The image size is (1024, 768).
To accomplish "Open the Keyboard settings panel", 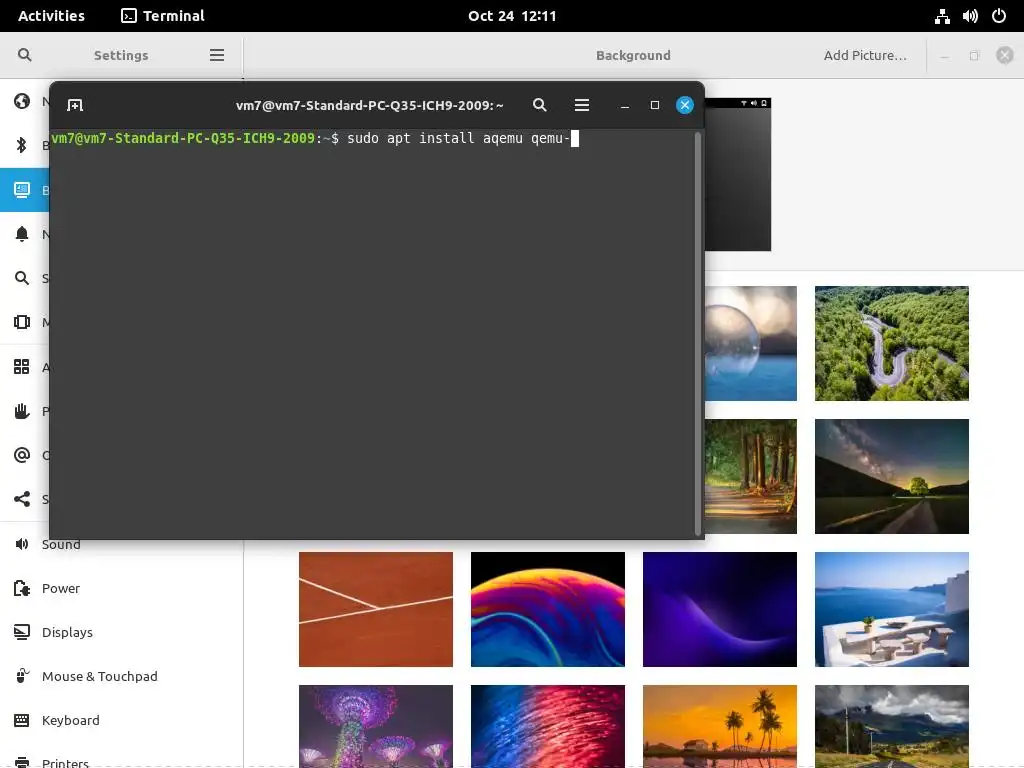I will tap(121, 720).
